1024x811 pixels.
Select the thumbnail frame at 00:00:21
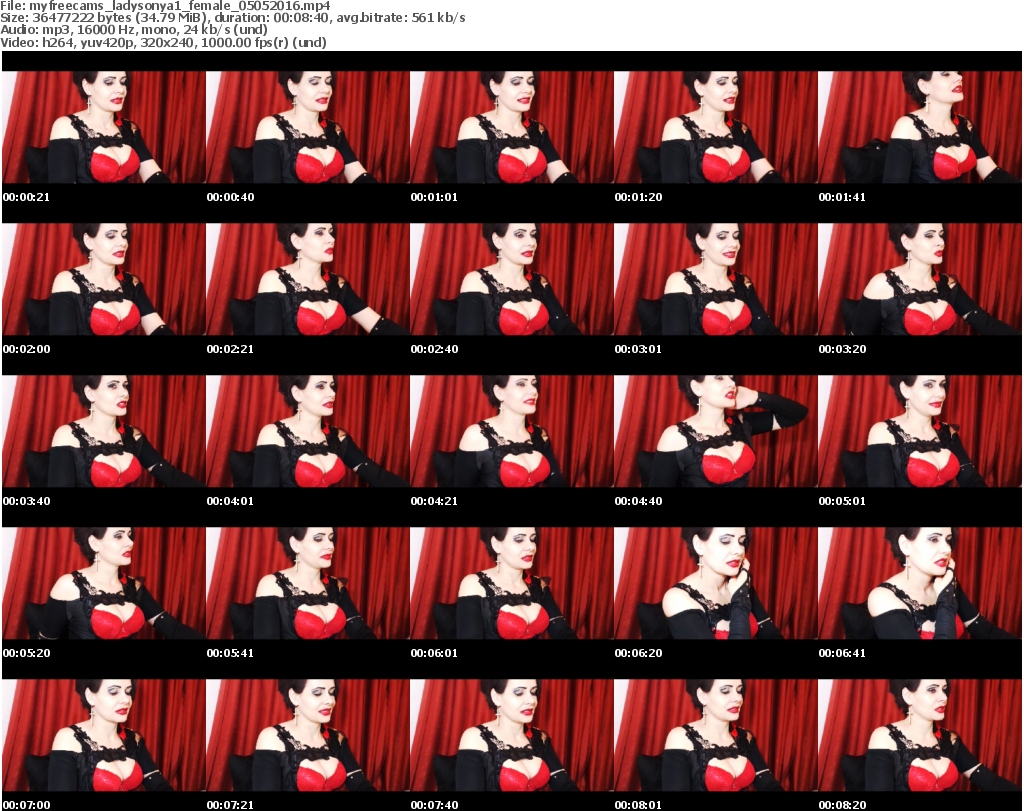point(104,127)
